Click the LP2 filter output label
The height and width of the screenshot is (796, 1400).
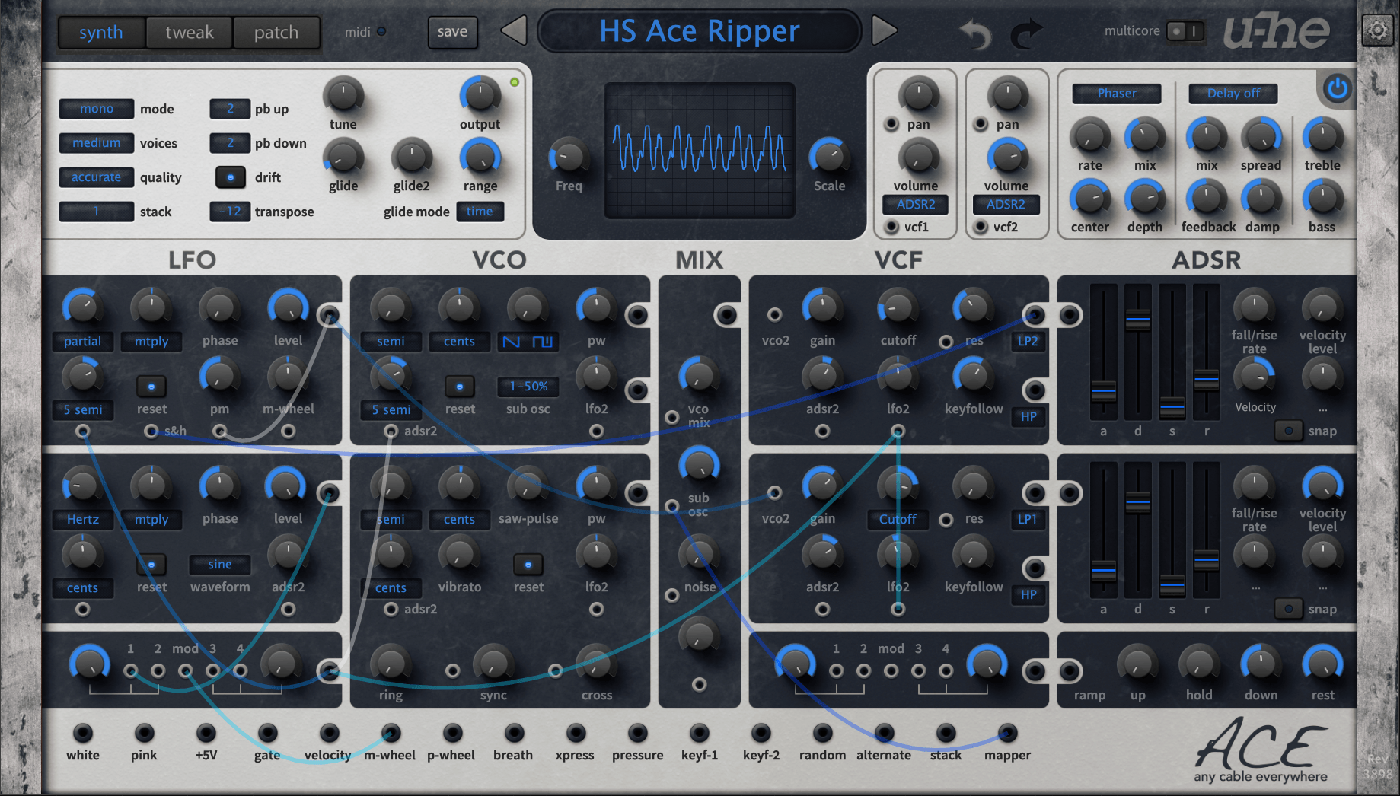[1028, 341]
